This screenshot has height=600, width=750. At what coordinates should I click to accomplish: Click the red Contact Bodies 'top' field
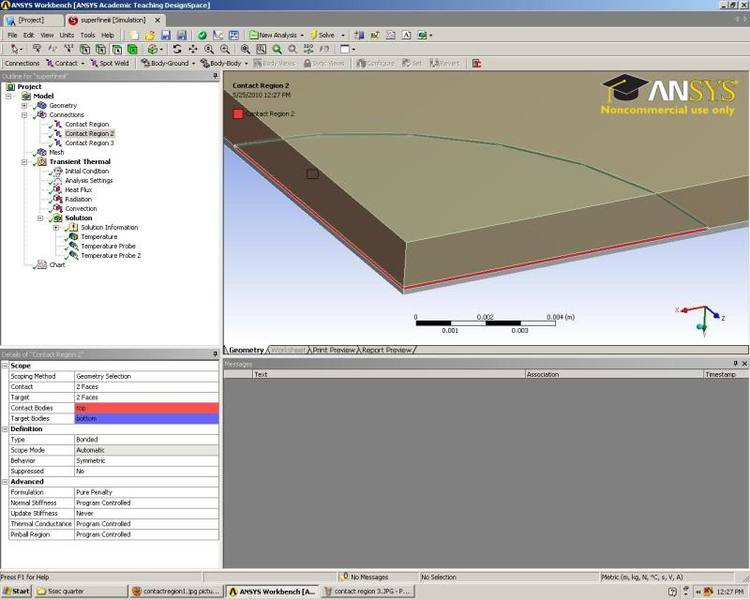coord(146,408)
